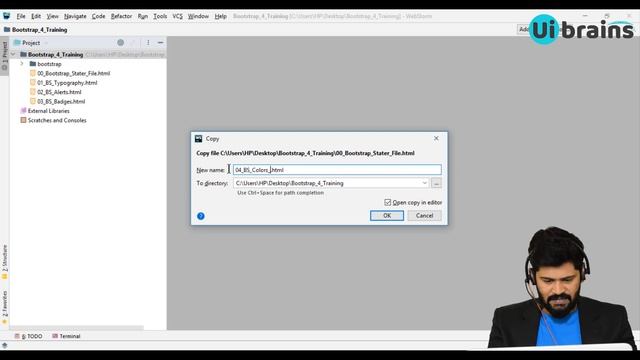Select 01_BS_Typography.html in the tree
Image resolution: width=640 pixels, height=360 pixels.
(67, 83)
